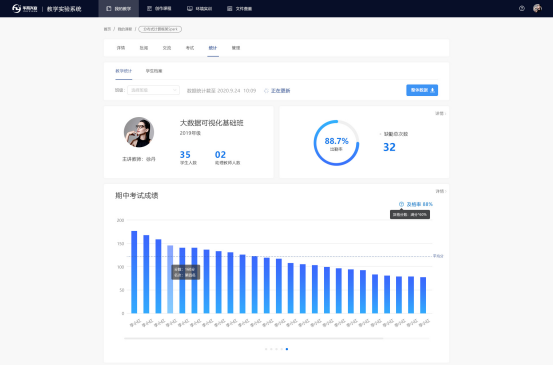Switch to the 考试 course tab

[190, 48]
